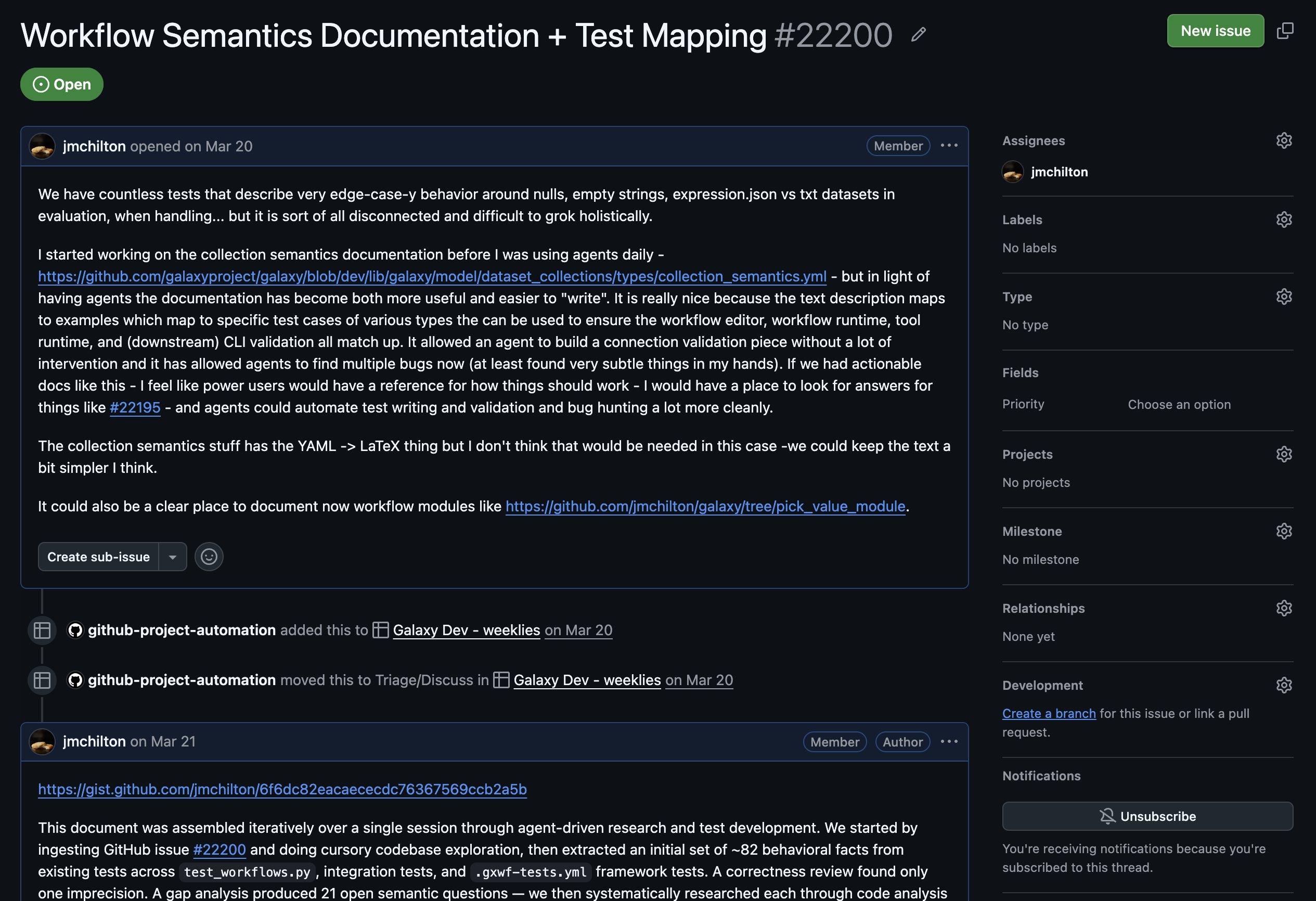Click GitHub logo of first github-project-automation event
This screenshot has height=901, width=1316.
click(x=75, y=630)
